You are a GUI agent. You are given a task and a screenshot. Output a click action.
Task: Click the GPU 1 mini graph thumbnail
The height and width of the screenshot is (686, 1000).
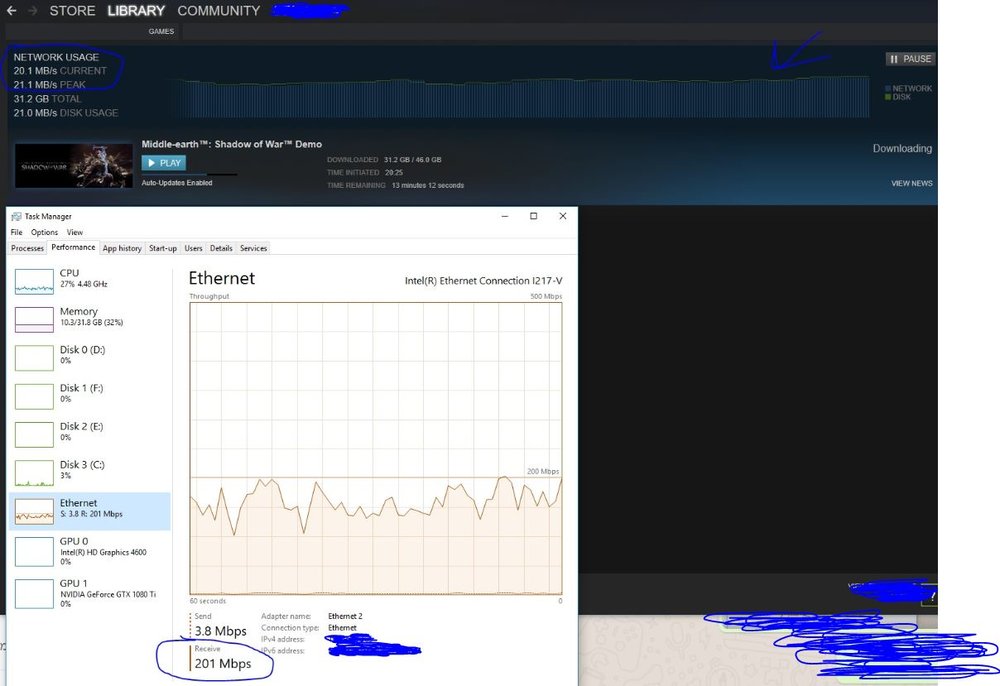(x=34, y=594)
